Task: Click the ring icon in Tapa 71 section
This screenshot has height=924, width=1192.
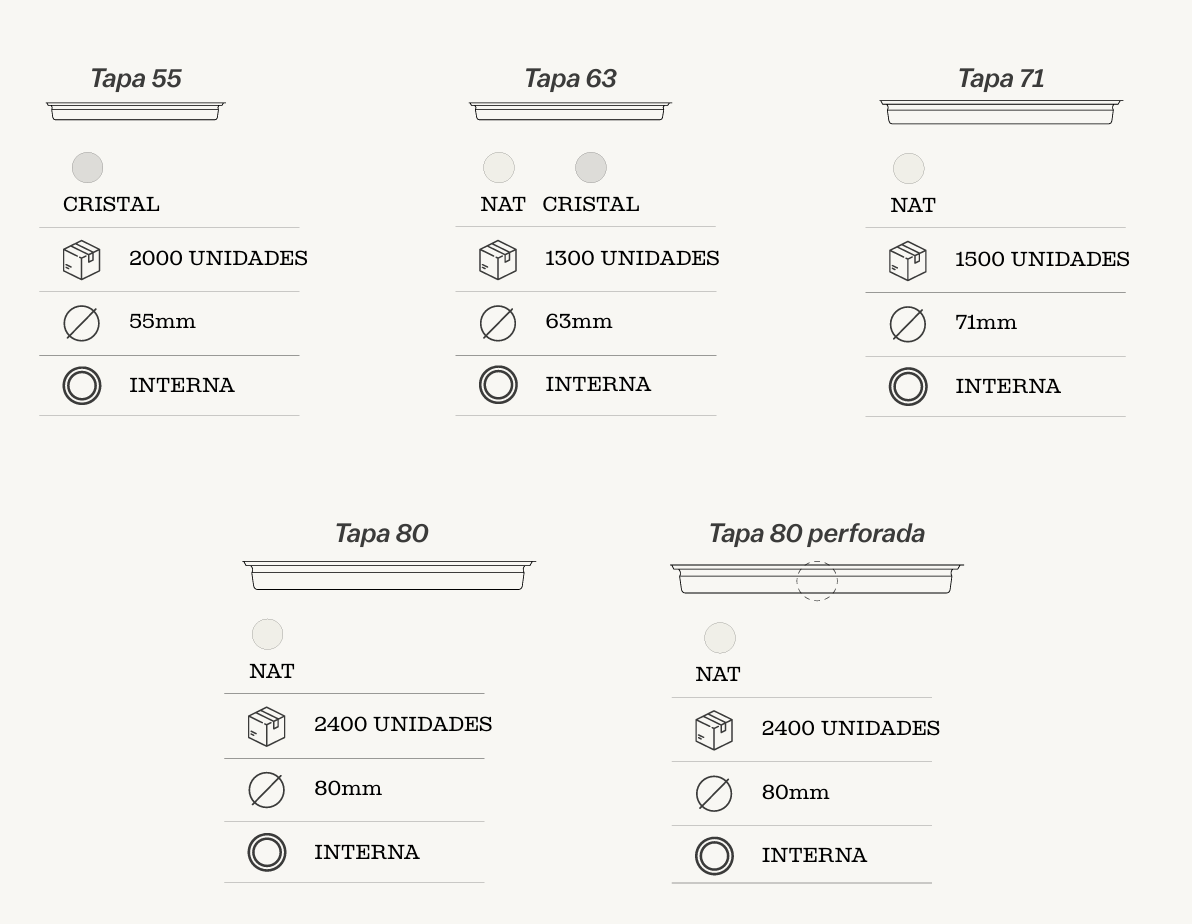Action: click(908, 387)
